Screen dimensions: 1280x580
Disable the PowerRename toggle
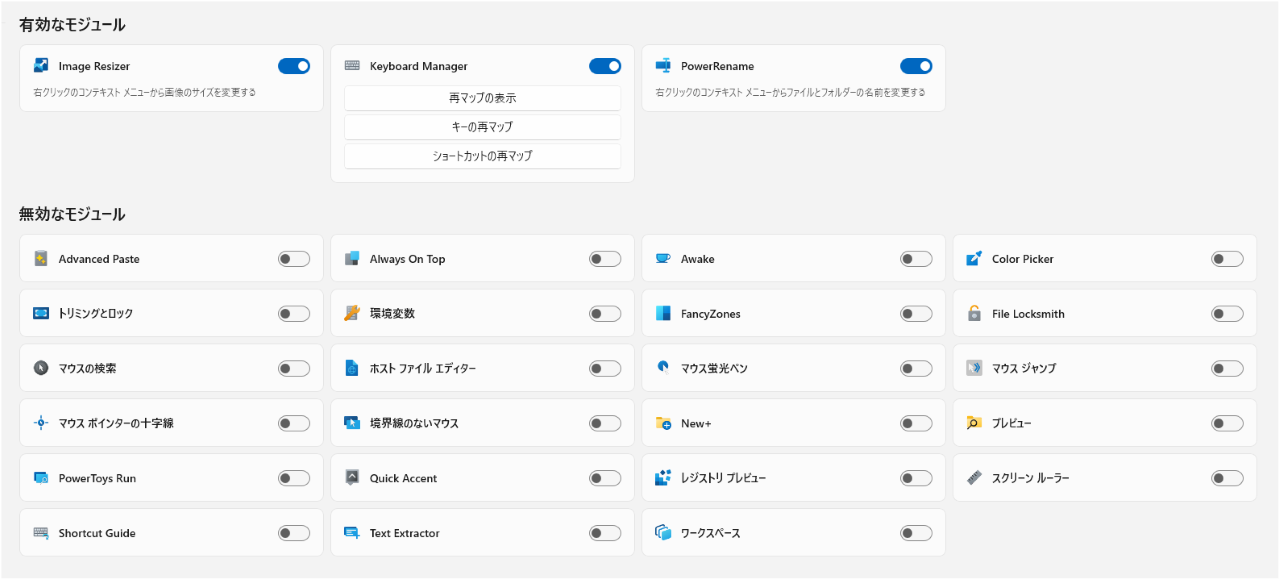coord(916,66)
